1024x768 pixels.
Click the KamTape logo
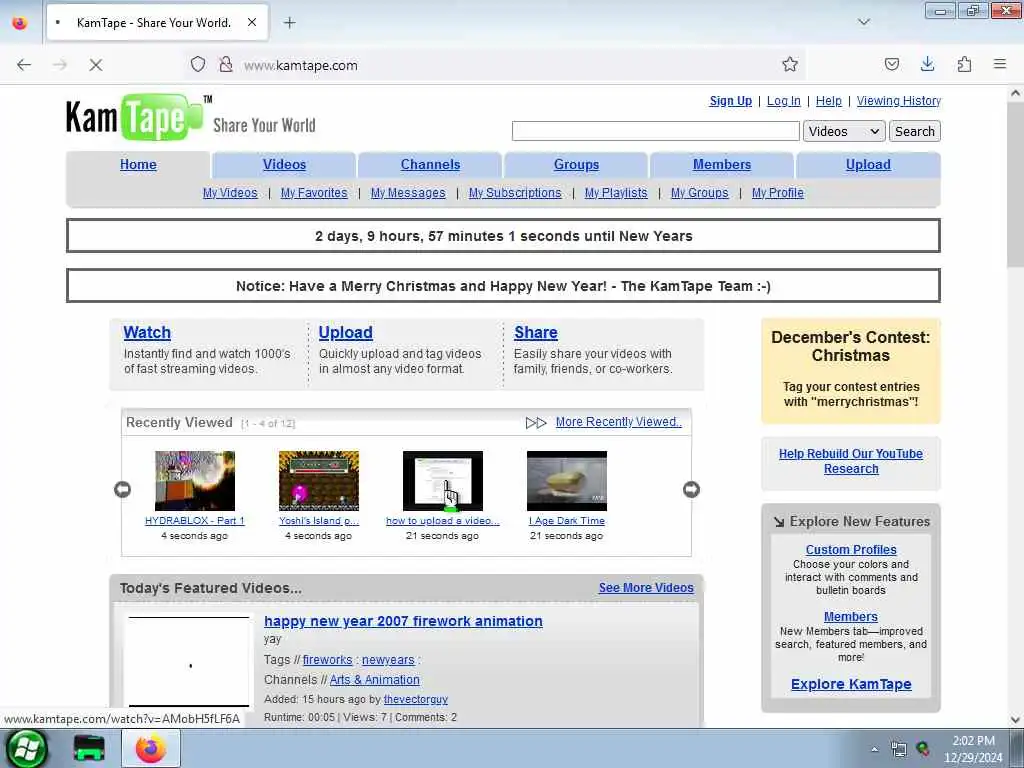click(x=135, y=118)
